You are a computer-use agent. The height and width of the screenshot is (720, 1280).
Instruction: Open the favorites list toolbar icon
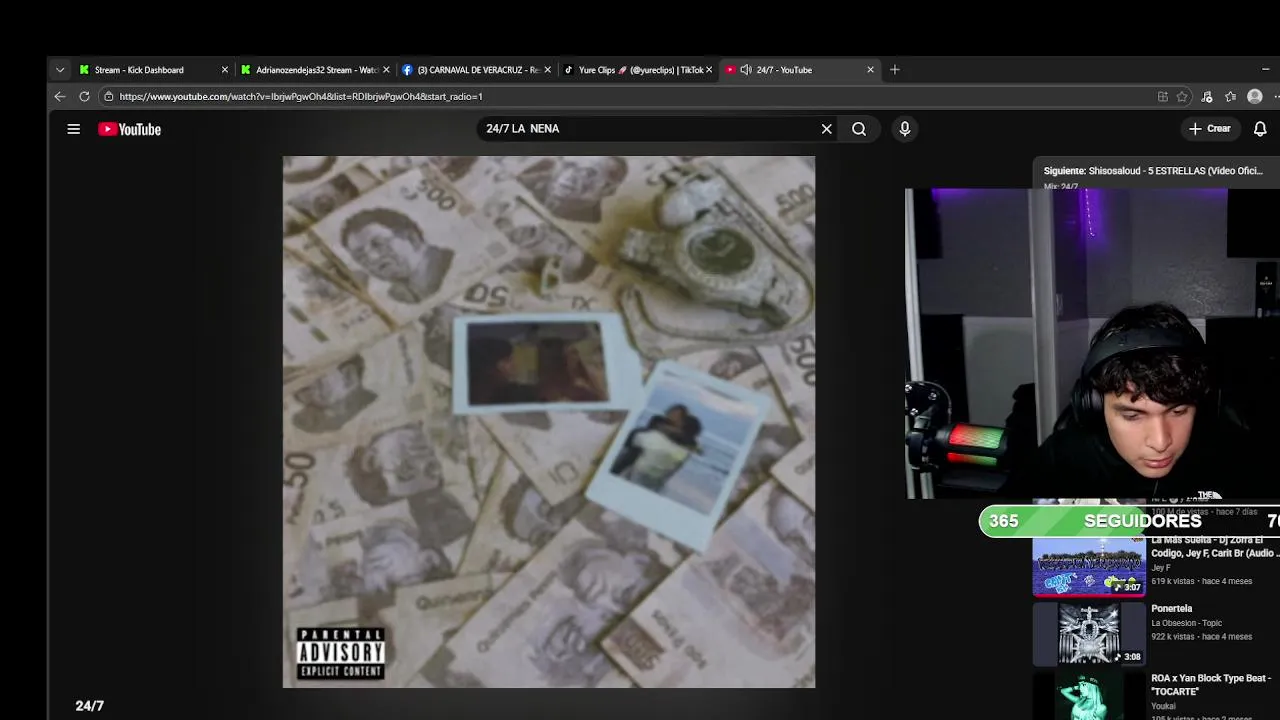1231,97
